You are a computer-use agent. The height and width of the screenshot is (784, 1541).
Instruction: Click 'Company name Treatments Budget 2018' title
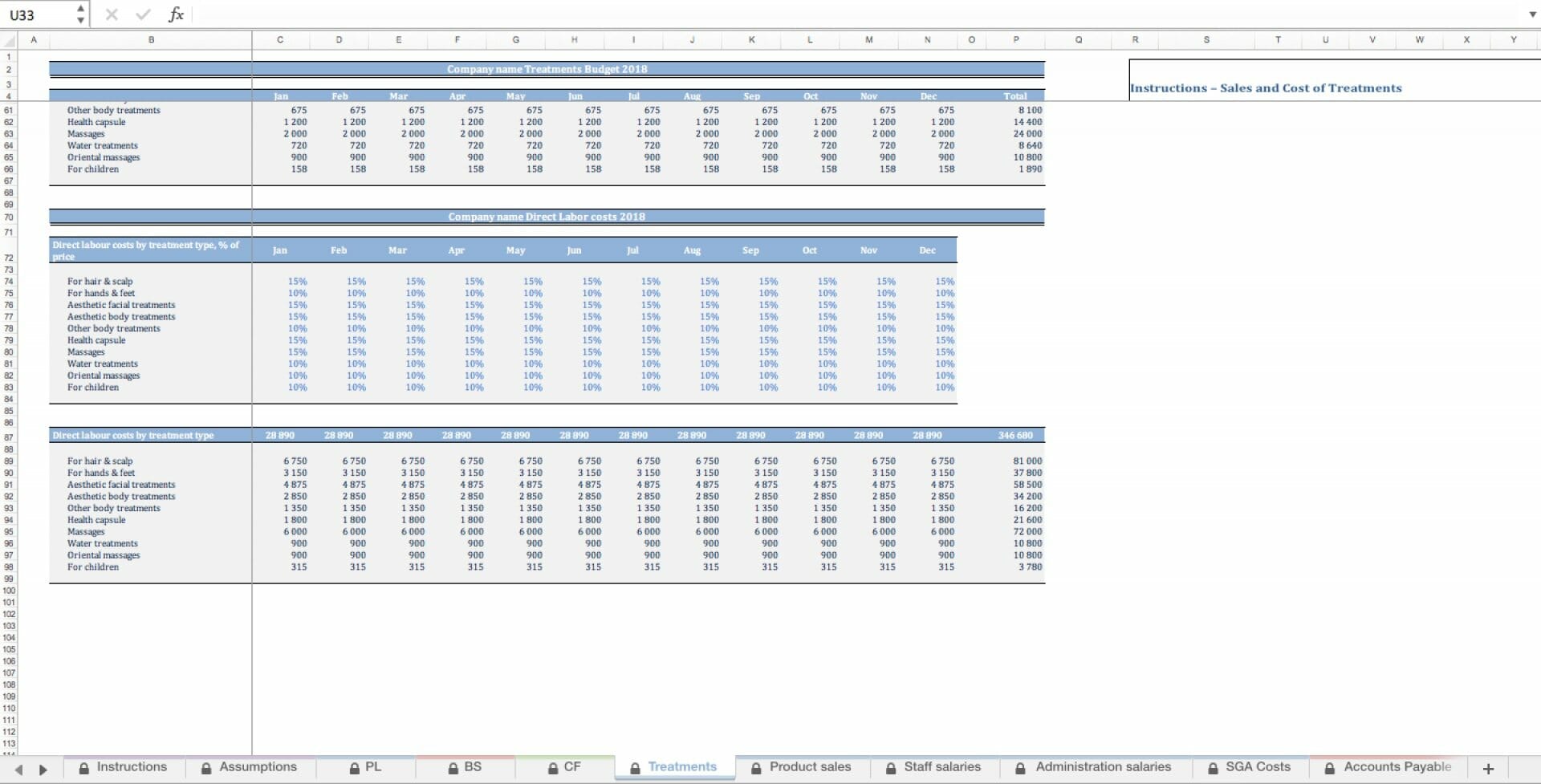(547, 69)
